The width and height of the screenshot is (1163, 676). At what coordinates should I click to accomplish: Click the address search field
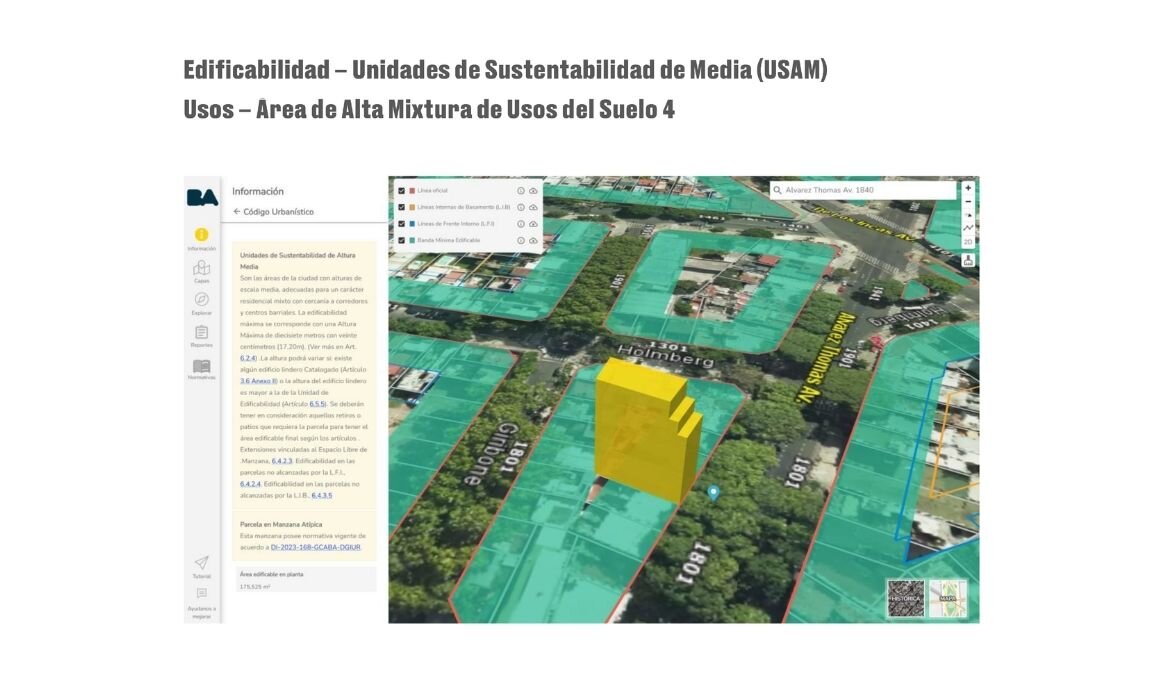point(863,190)
